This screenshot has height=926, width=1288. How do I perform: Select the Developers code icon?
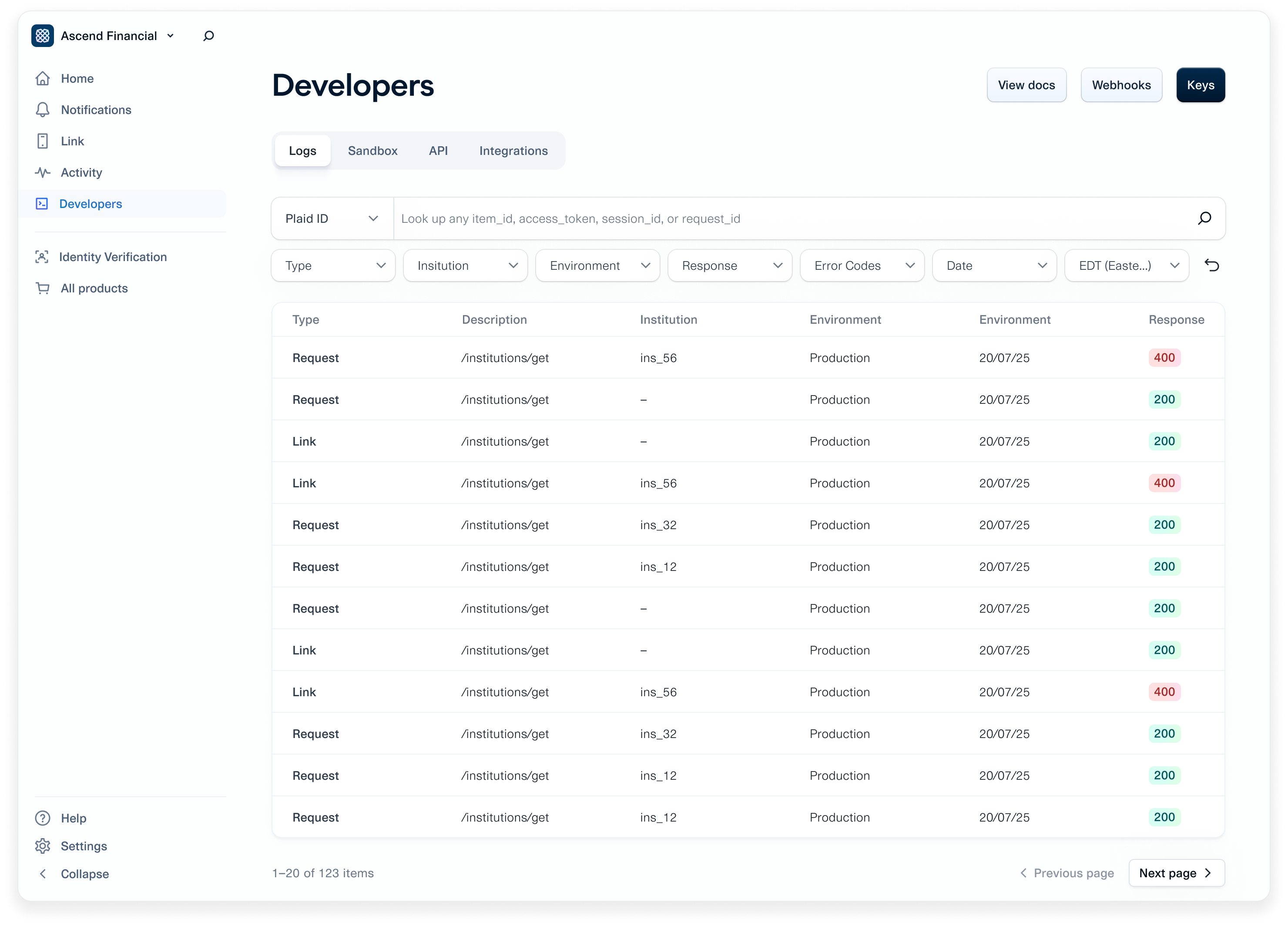(43, 203)
